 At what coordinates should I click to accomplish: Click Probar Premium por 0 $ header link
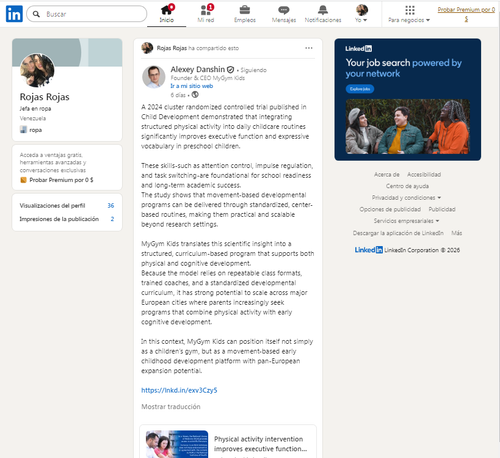(x=466, y=14)
